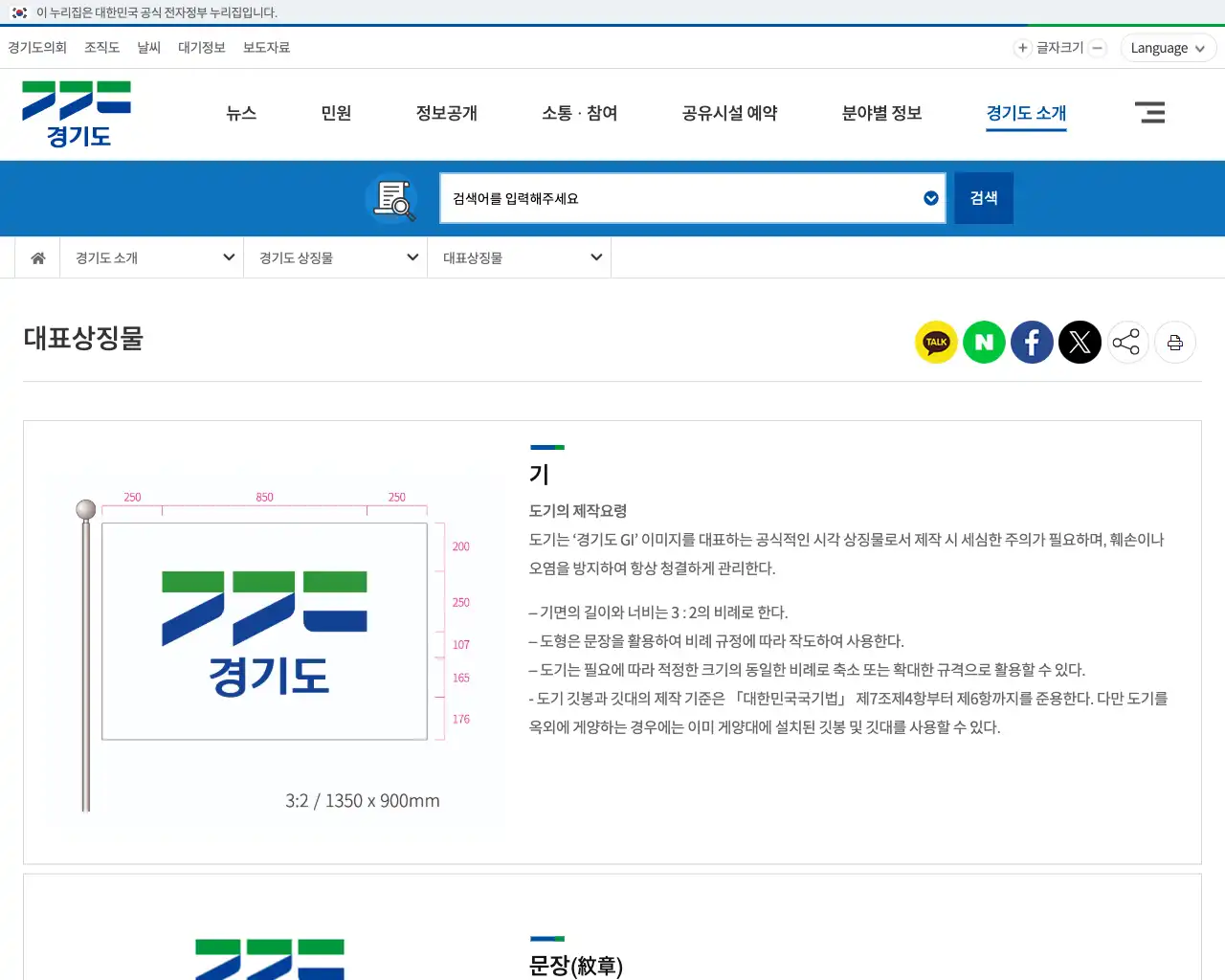Open the 민원 menu
1225x980 pixels.
click(x=336, y=113)
